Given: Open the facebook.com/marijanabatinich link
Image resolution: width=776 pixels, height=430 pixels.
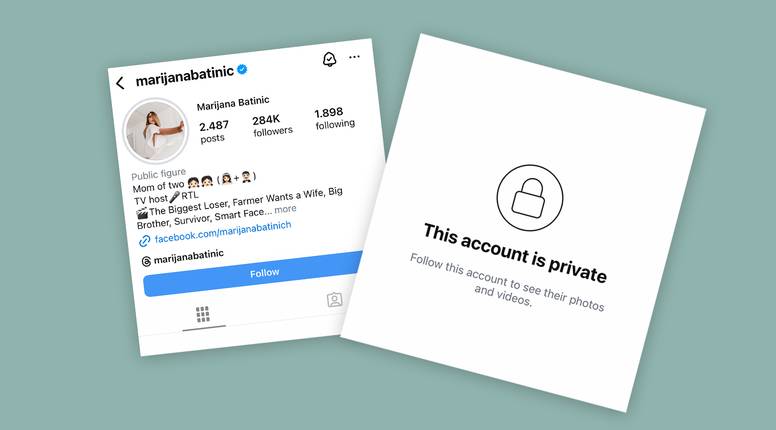Looking at the screenshot, I should click(223, 232).
